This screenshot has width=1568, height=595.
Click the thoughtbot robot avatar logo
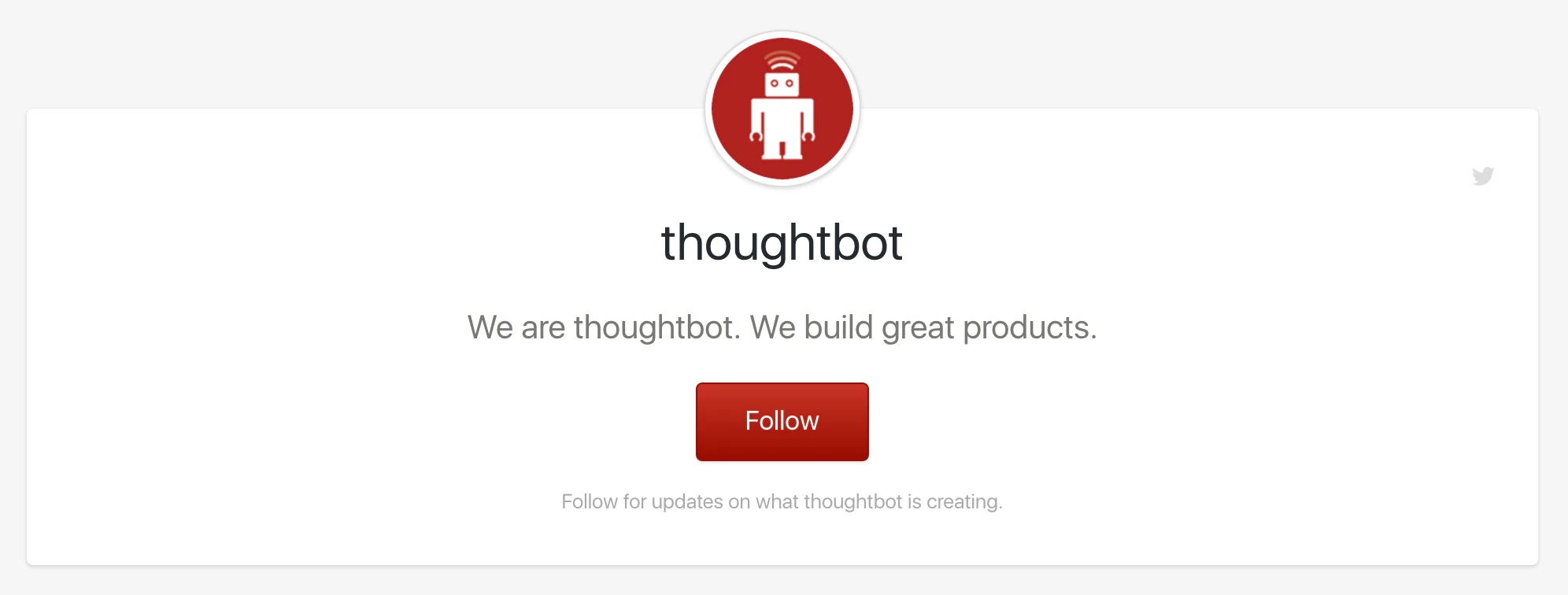point(782,109)
